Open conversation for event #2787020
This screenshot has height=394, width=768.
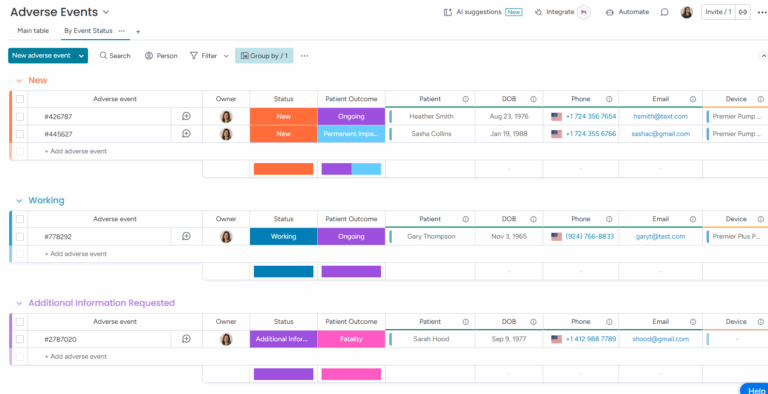pos(186,339)
